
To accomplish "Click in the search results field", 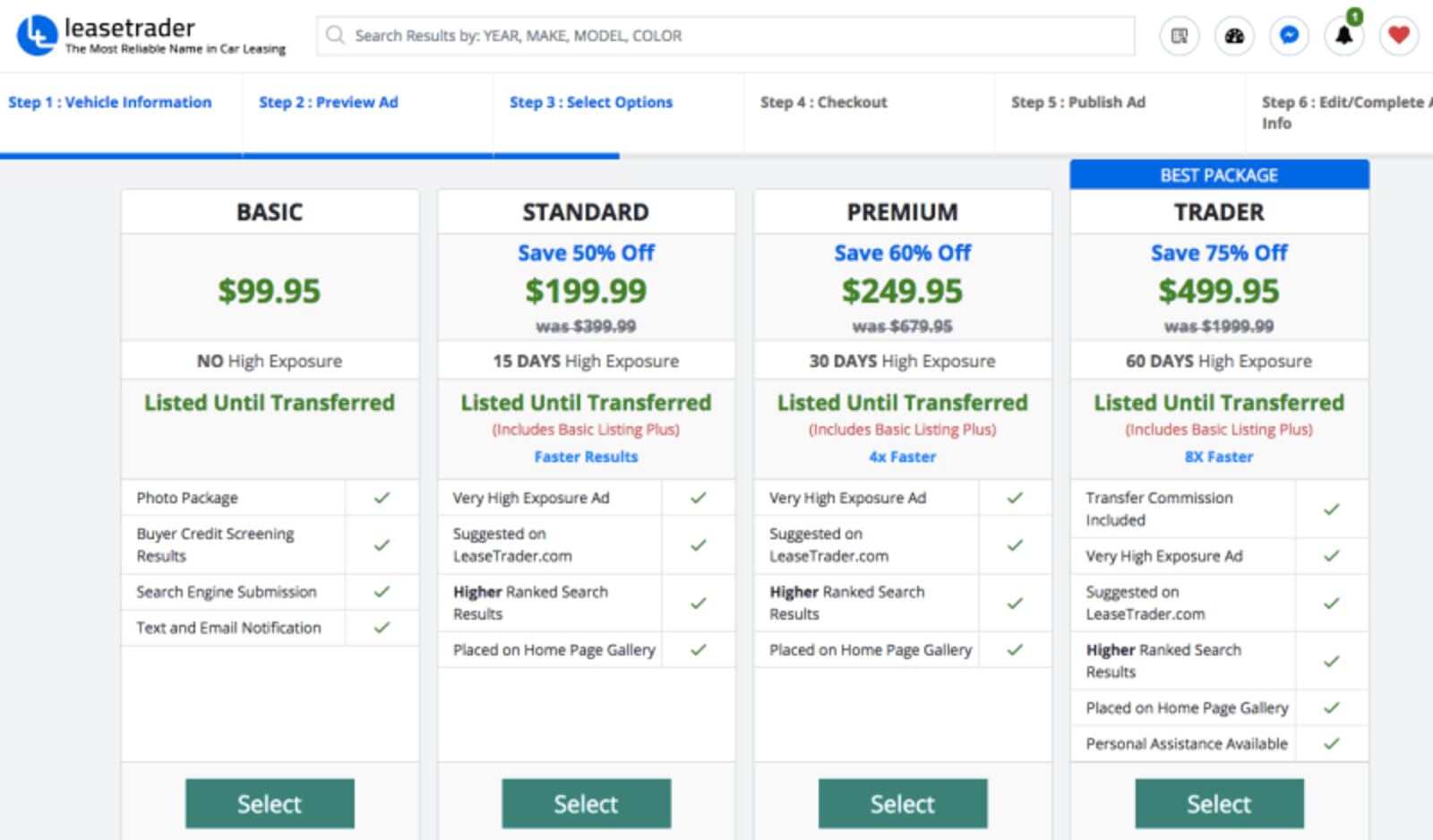I will tap(725, 36).
